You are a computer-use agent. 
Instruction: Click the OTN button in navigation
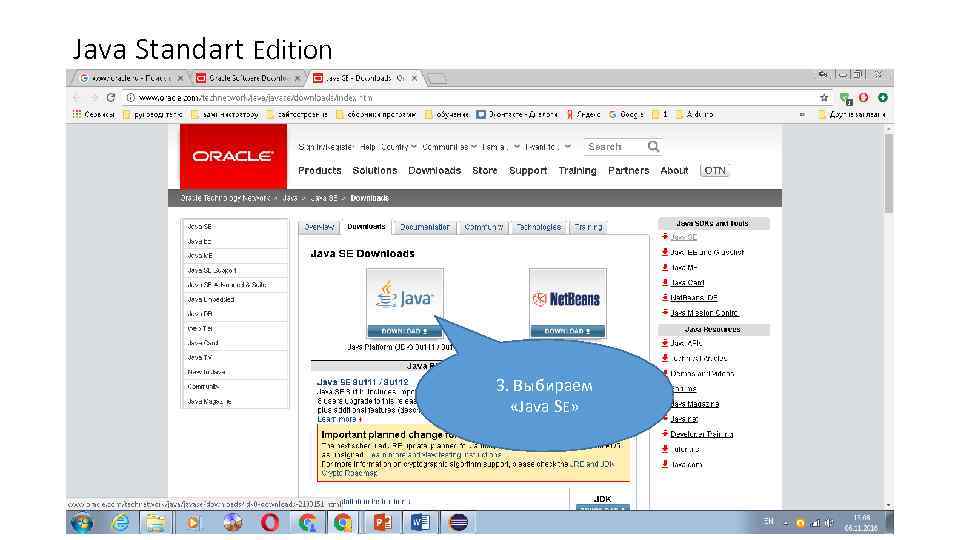(714, 170)
